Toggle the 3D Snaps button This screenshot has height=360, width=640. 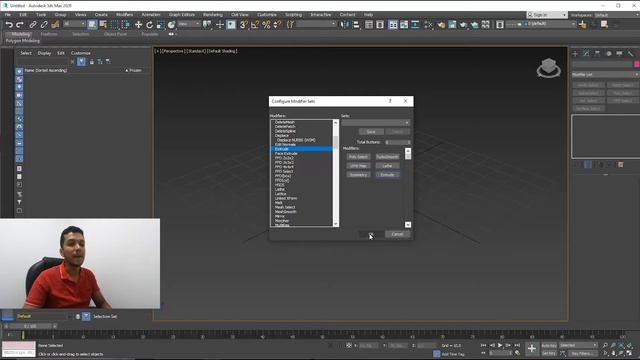click(x=243, y=24)
